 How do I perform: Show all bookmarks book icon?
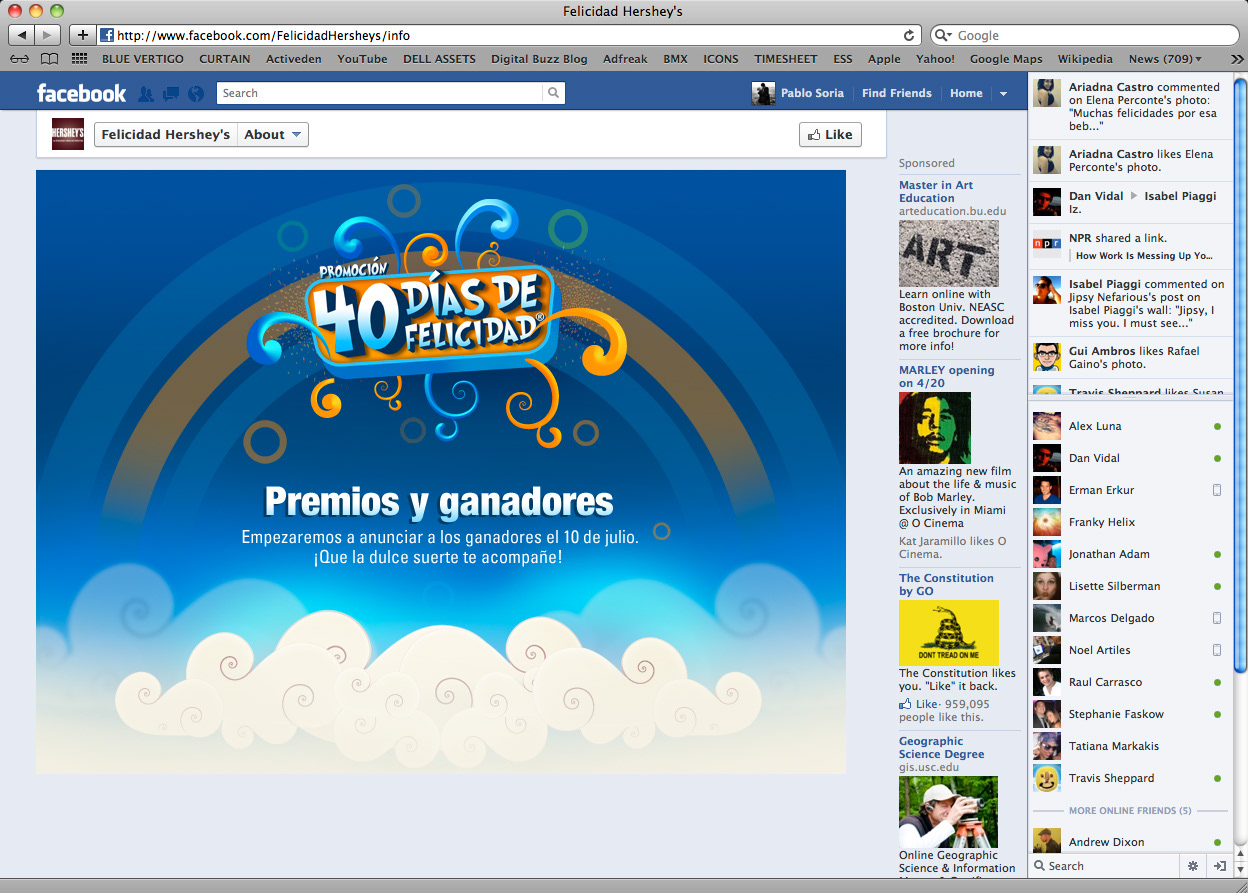[x=49, y=59]
